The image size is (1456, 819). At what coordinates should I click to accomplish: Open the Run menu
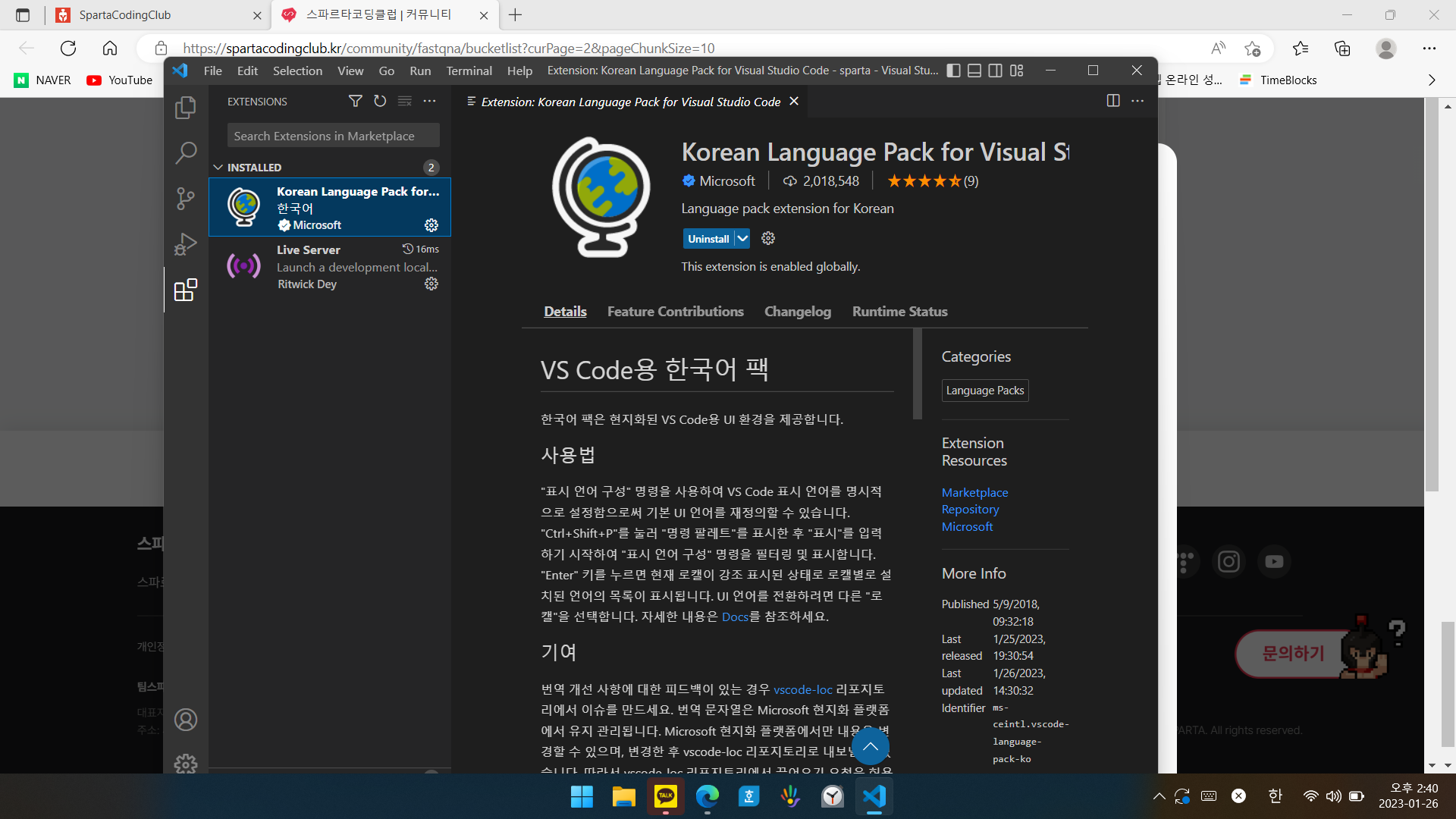(420, 71)
